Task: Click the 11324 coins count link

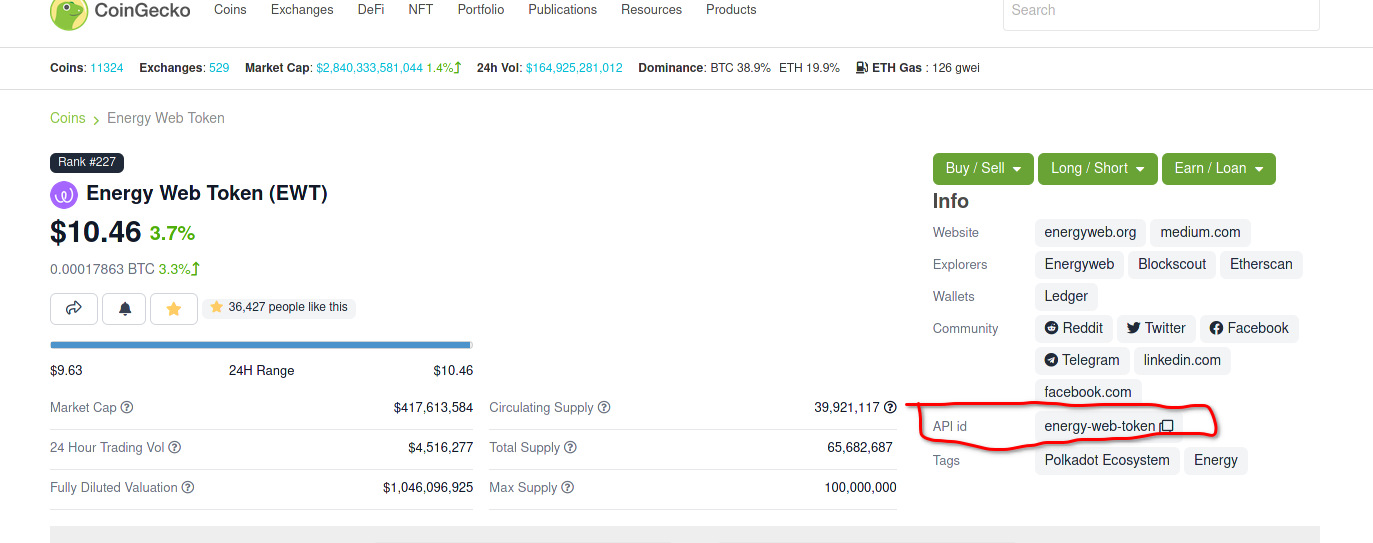Action: pyautogui.click(x=107, y=68)
